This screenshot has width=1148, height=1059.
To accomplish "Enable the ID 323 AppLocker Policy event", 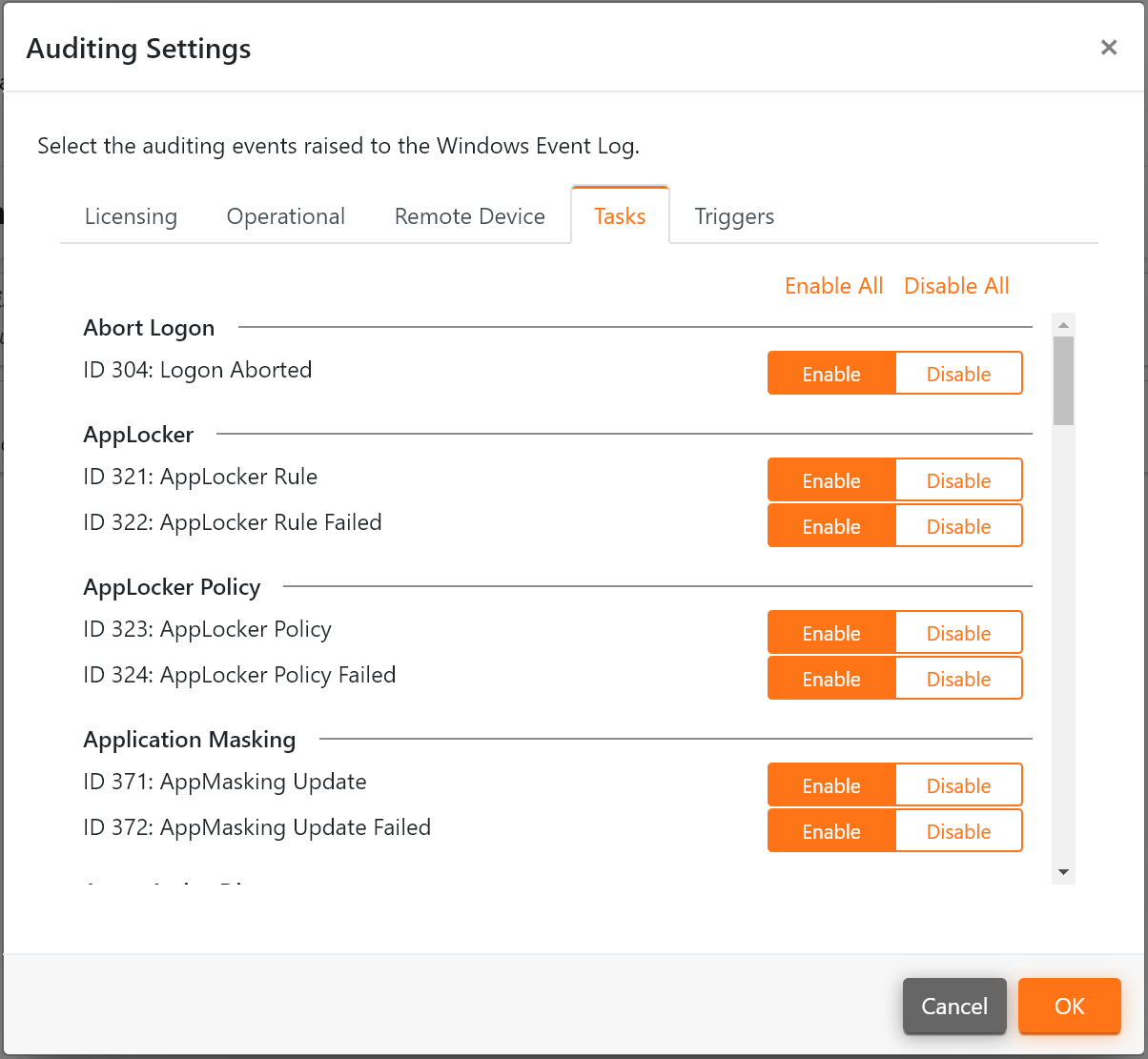I will 830,632.
